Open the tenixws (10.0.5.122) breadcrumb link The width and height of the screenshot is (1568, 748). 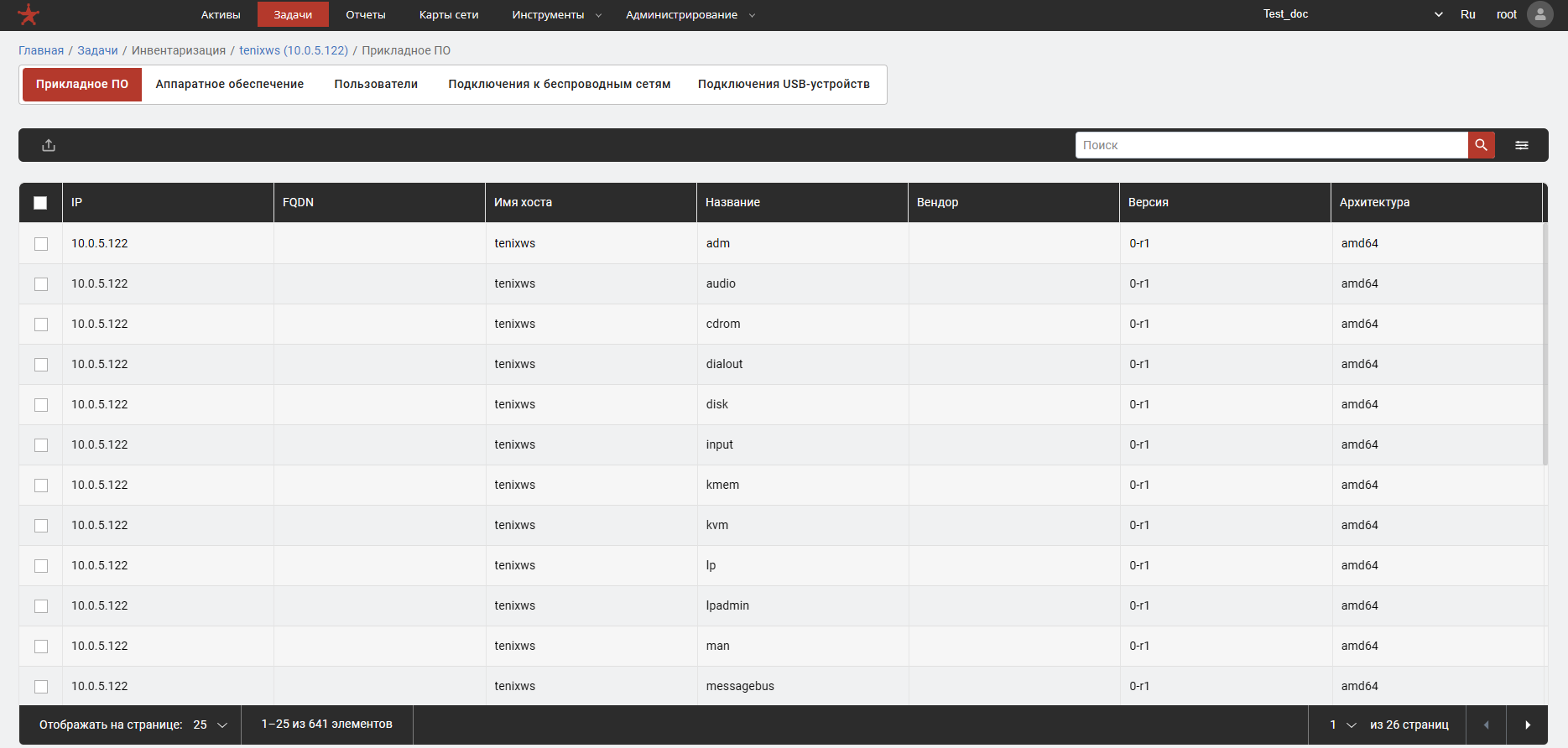tap(293, 50)
